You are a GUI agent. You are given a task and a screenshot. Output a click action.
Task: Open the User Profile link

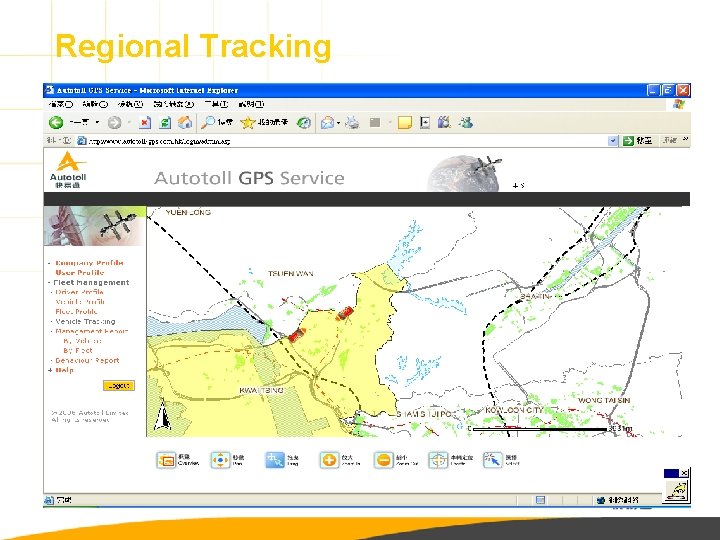click(79, 273)
